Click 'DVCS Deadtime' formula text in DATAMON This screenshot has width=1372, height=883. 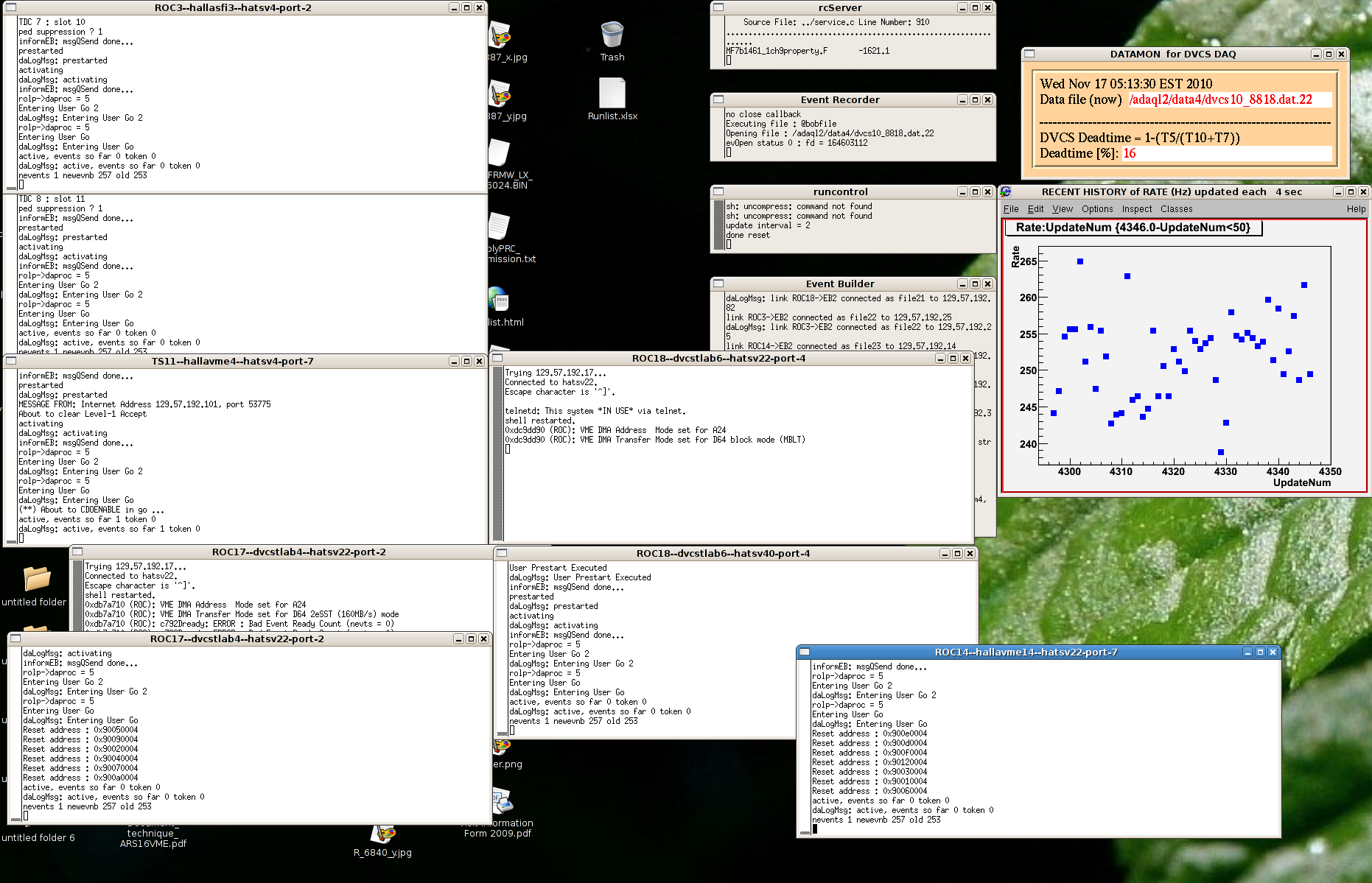[1140, 138]
